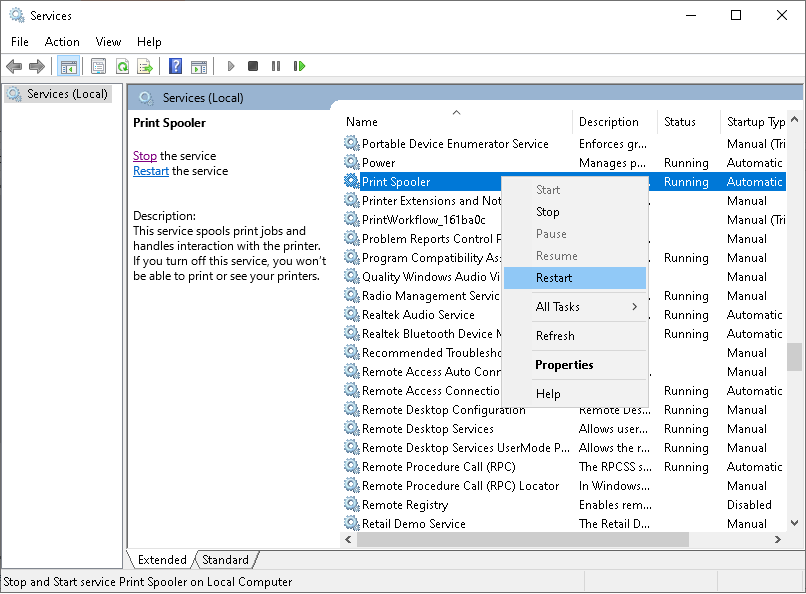The height and width of the screenshot is (594, 806).
Task: Open the File menu
Action: [20, 42]
